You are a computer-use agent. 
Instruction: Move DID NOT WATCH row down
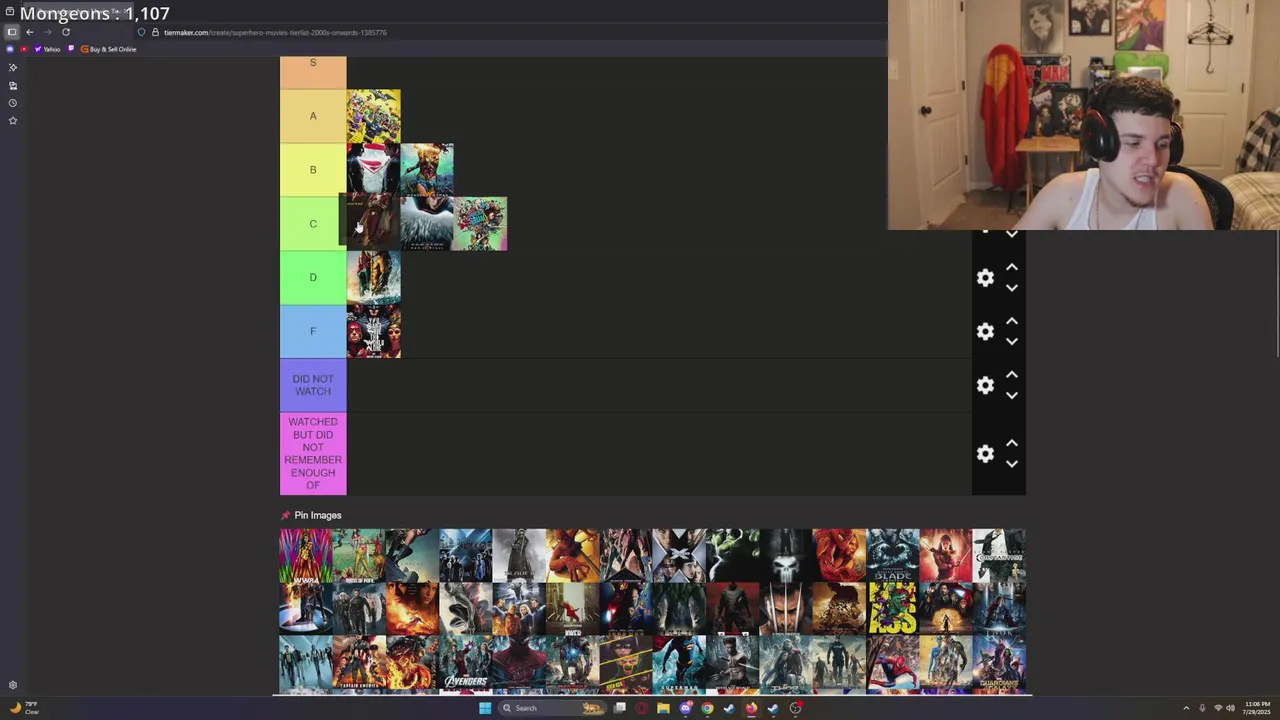[1012, 396]
